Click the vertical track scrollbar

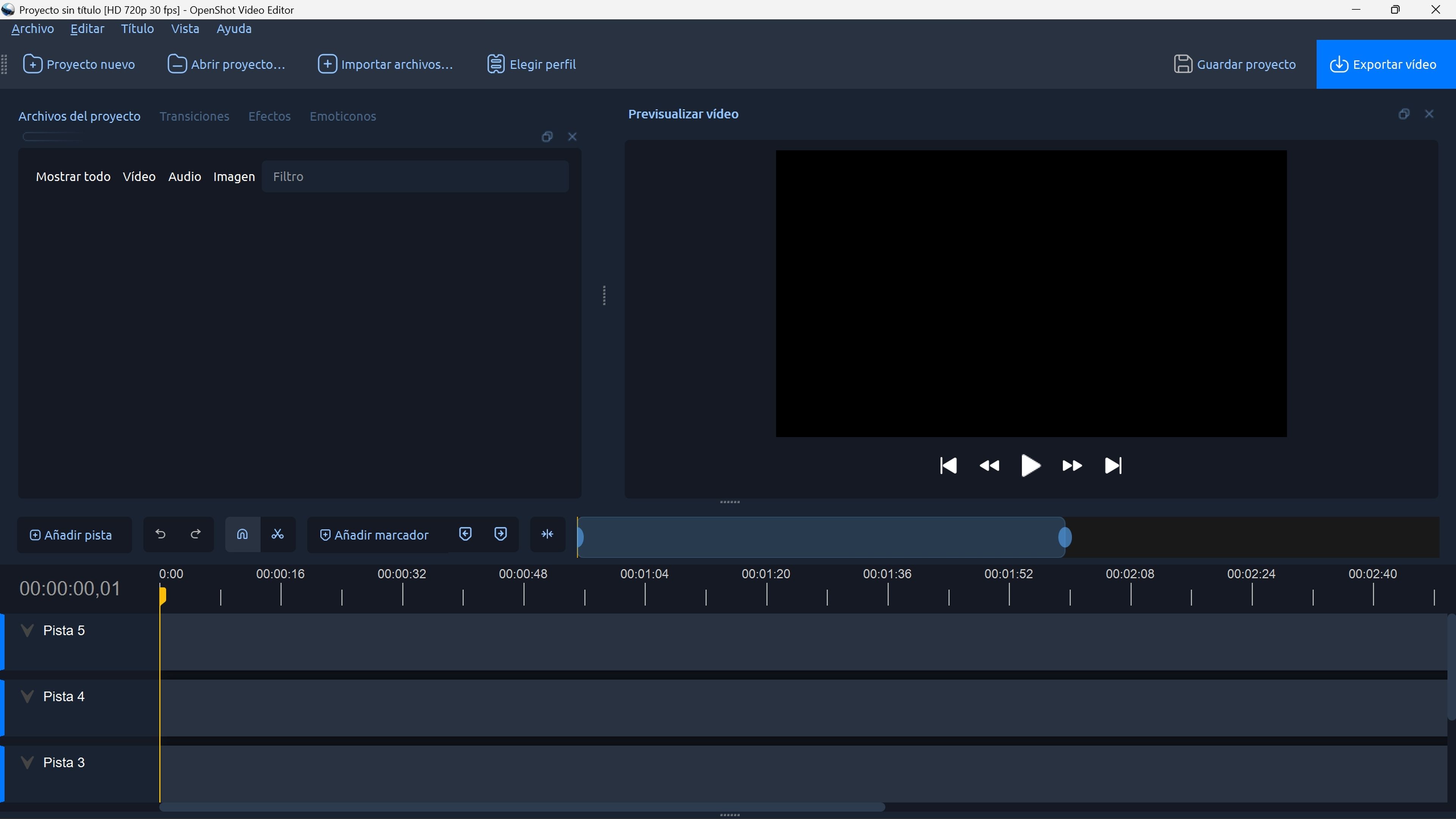[1451, 667]
